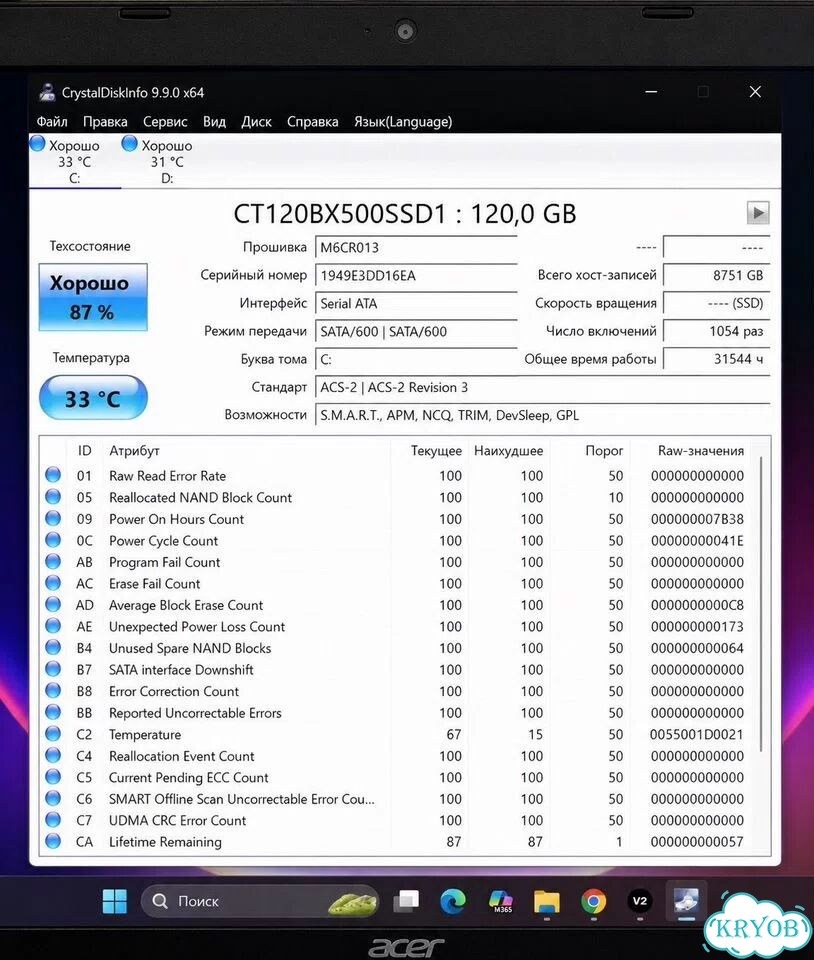Image resolution: width=814 pixels, height=960 pixels.
Task: Click the Порог column header
Action: [x=604, y=451]
